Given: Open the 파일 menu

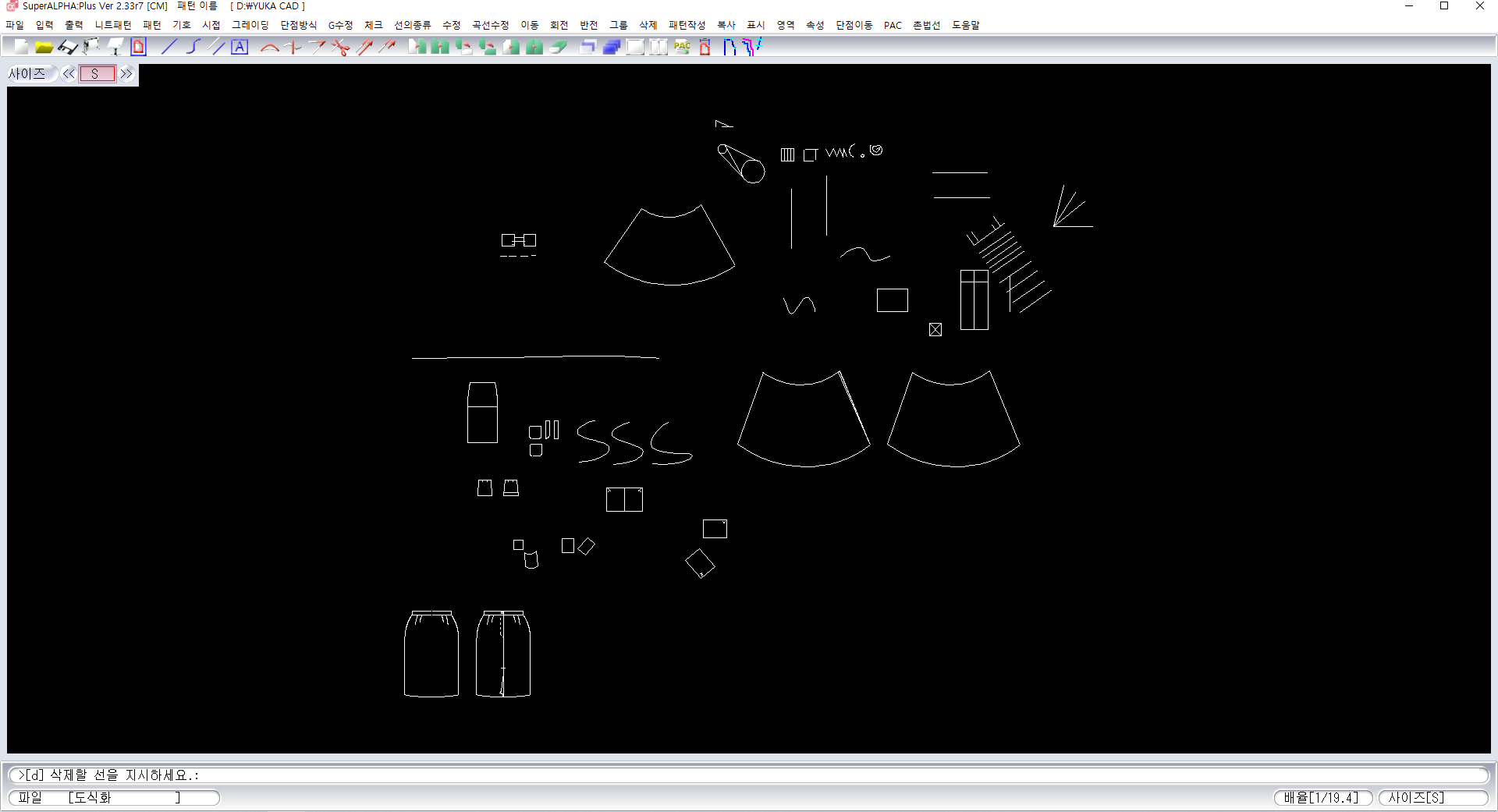Looking at the screenshot, I should [15, 25].
